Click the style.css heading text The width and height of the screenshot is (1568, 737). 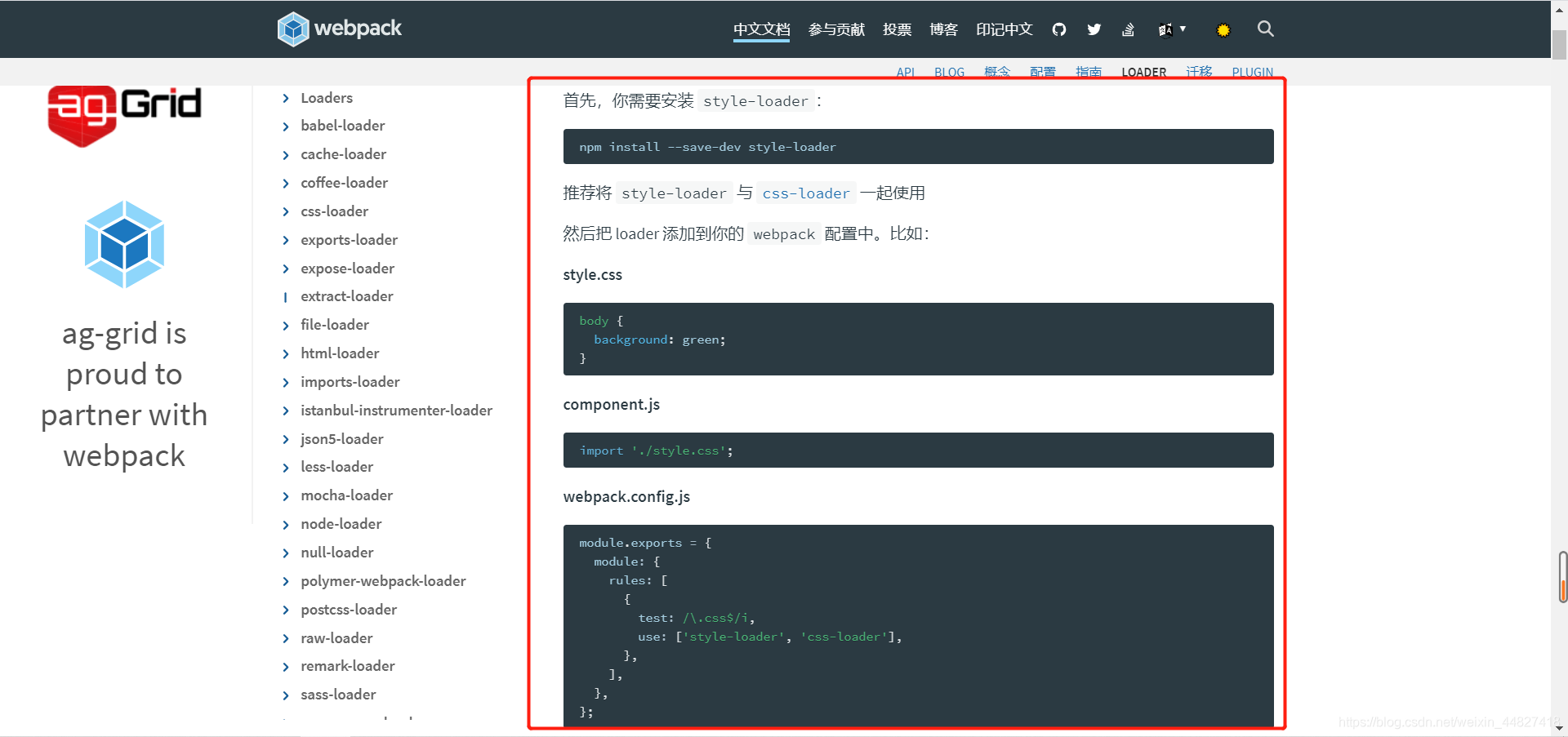point(592,275)
